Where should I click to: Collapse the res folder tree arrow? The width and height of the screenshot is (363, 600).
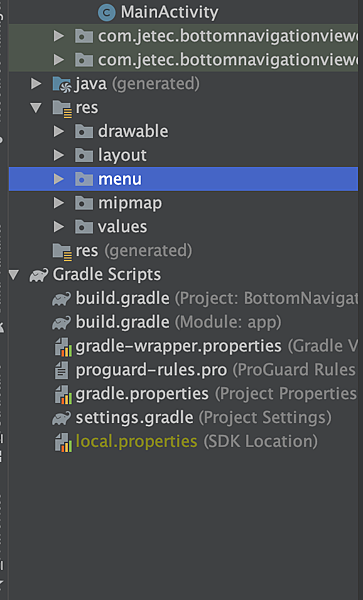pos(36,108)
